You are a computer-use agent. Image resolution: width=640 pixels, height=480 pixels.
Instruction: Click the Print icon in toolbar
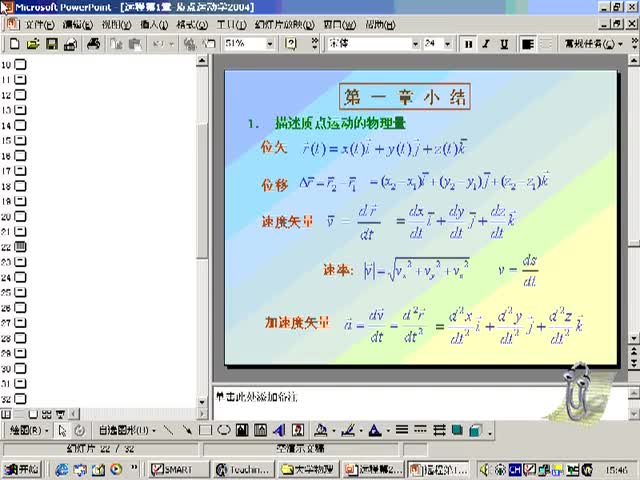click(x=93, y=44)
